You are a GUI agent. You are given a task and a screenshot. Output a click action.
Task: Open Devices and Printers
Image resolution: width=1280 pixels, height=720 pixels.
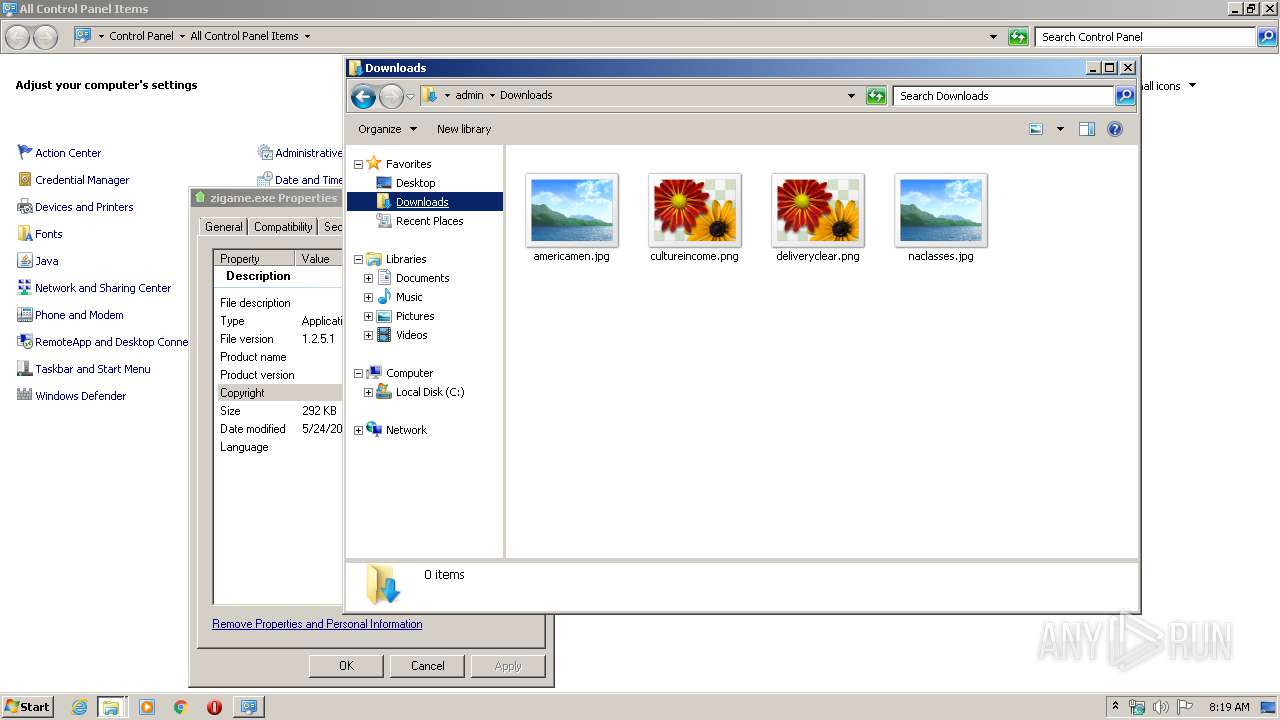pos(84,207)
